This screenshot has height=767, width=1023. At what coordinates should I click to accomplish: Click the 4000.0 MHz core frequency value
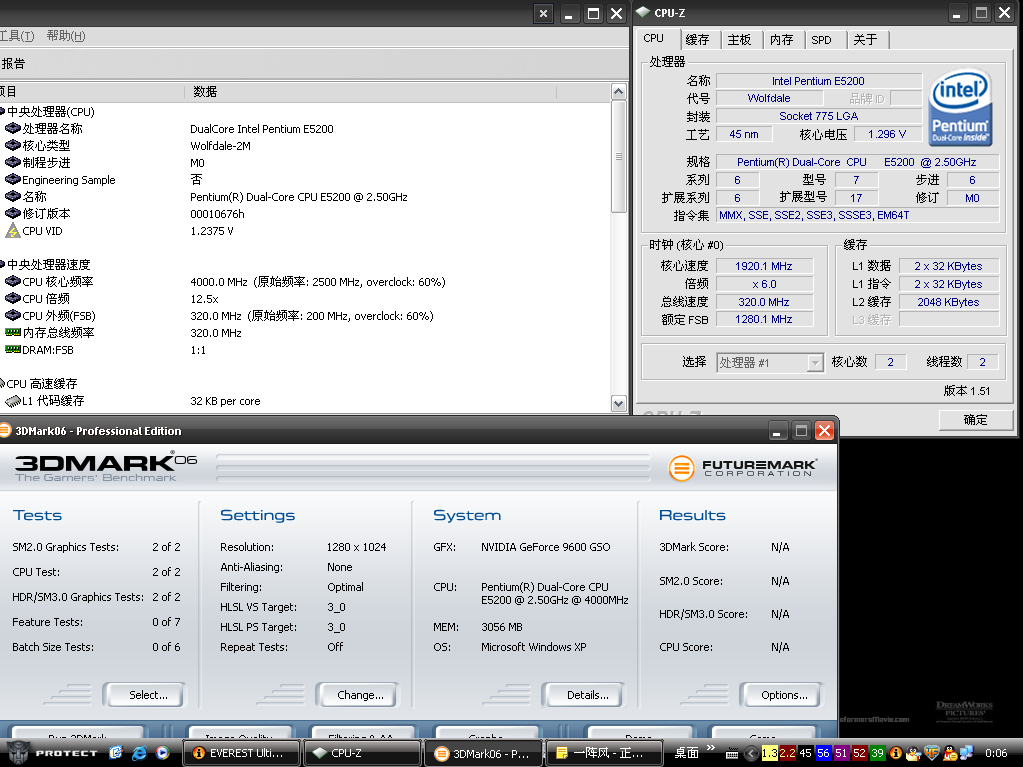pyautogui.click(x=219, y=282)
